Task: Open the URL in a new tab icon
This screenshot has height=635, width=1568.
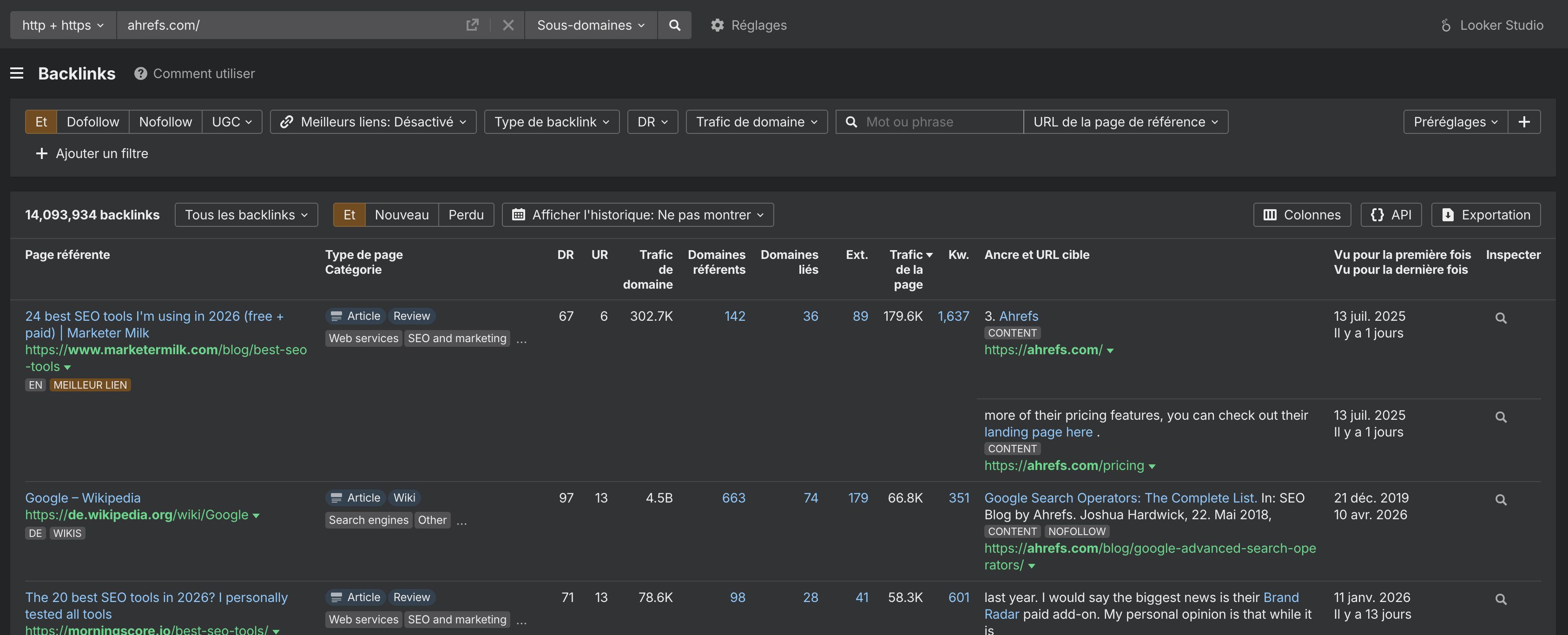Action: pos(472,25)
